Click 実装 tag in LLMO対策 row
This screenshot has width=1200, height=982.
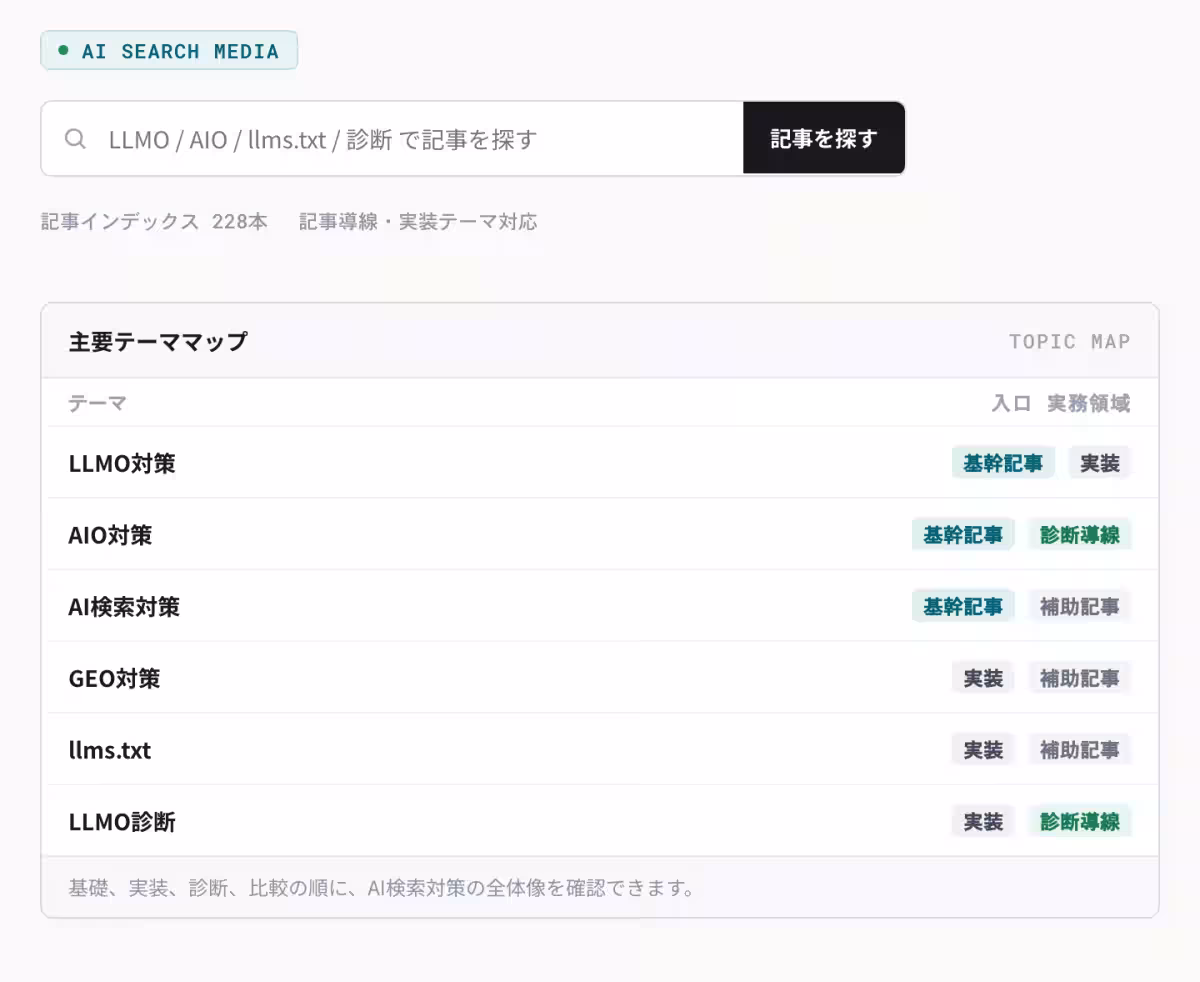1100,463
